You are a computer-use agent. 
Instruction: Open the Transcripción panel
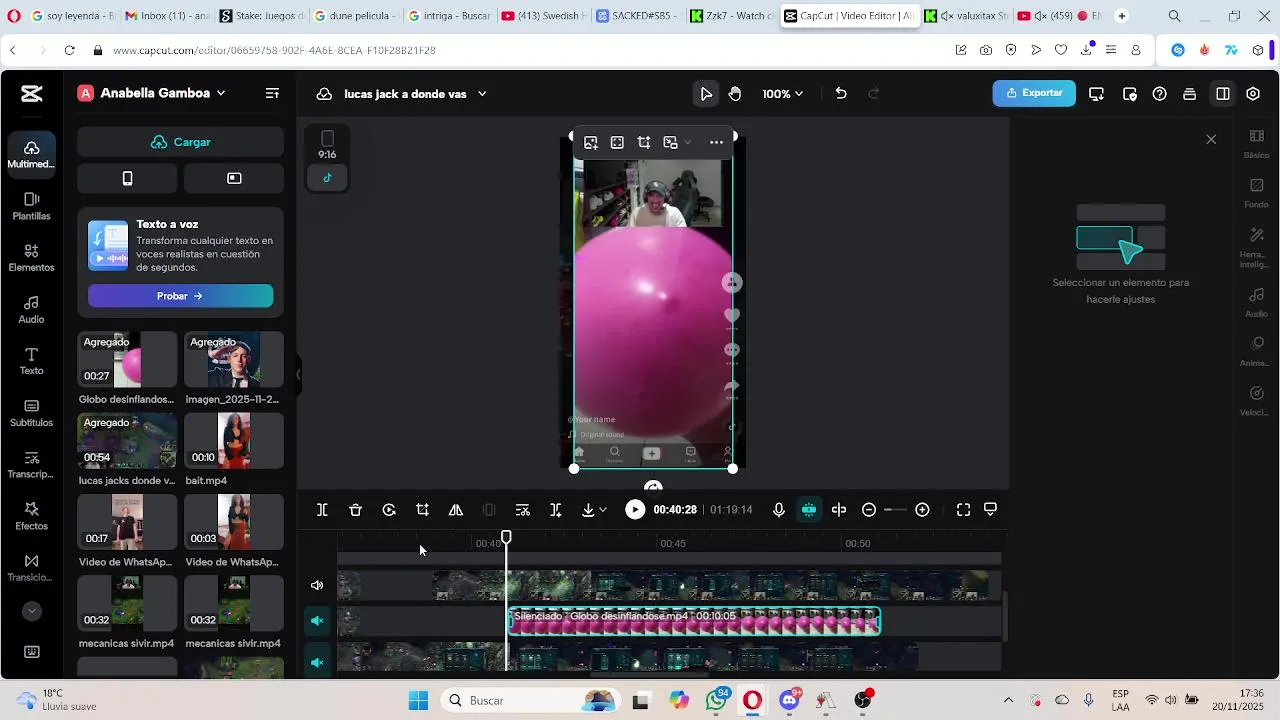tap(31, 465)
